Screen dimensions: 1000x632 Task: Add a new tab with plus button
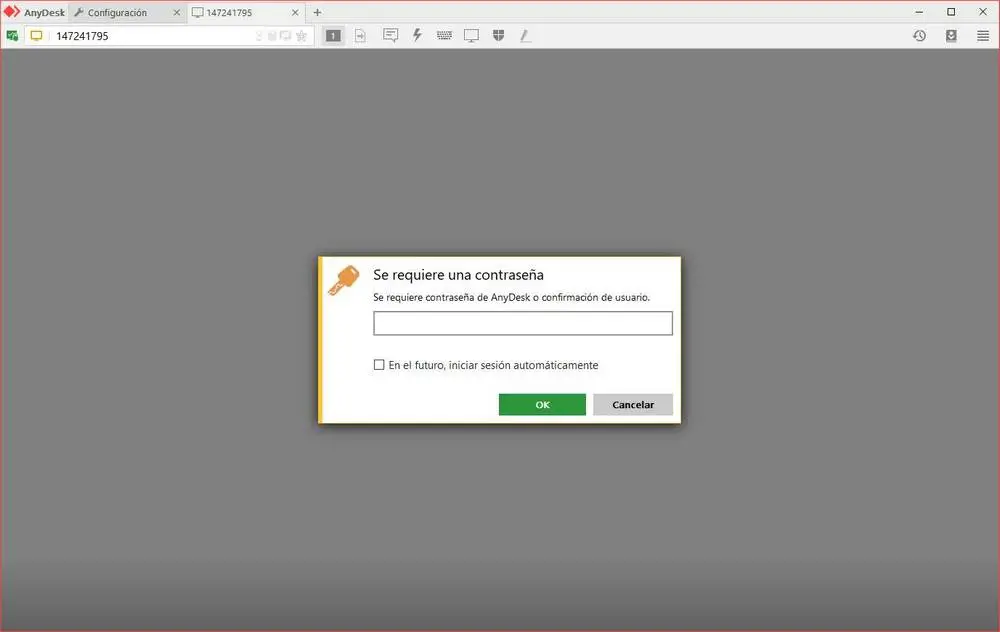click(x=317, y=12)
